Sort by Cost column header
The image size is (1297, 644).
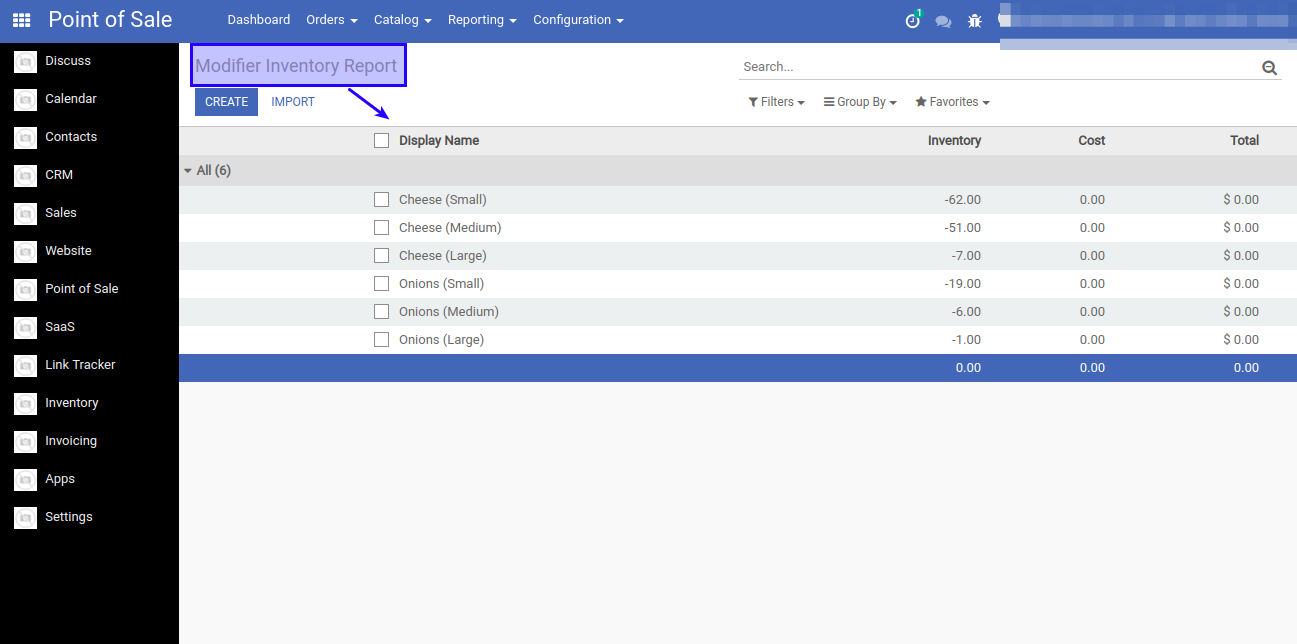pos(1092,141)
